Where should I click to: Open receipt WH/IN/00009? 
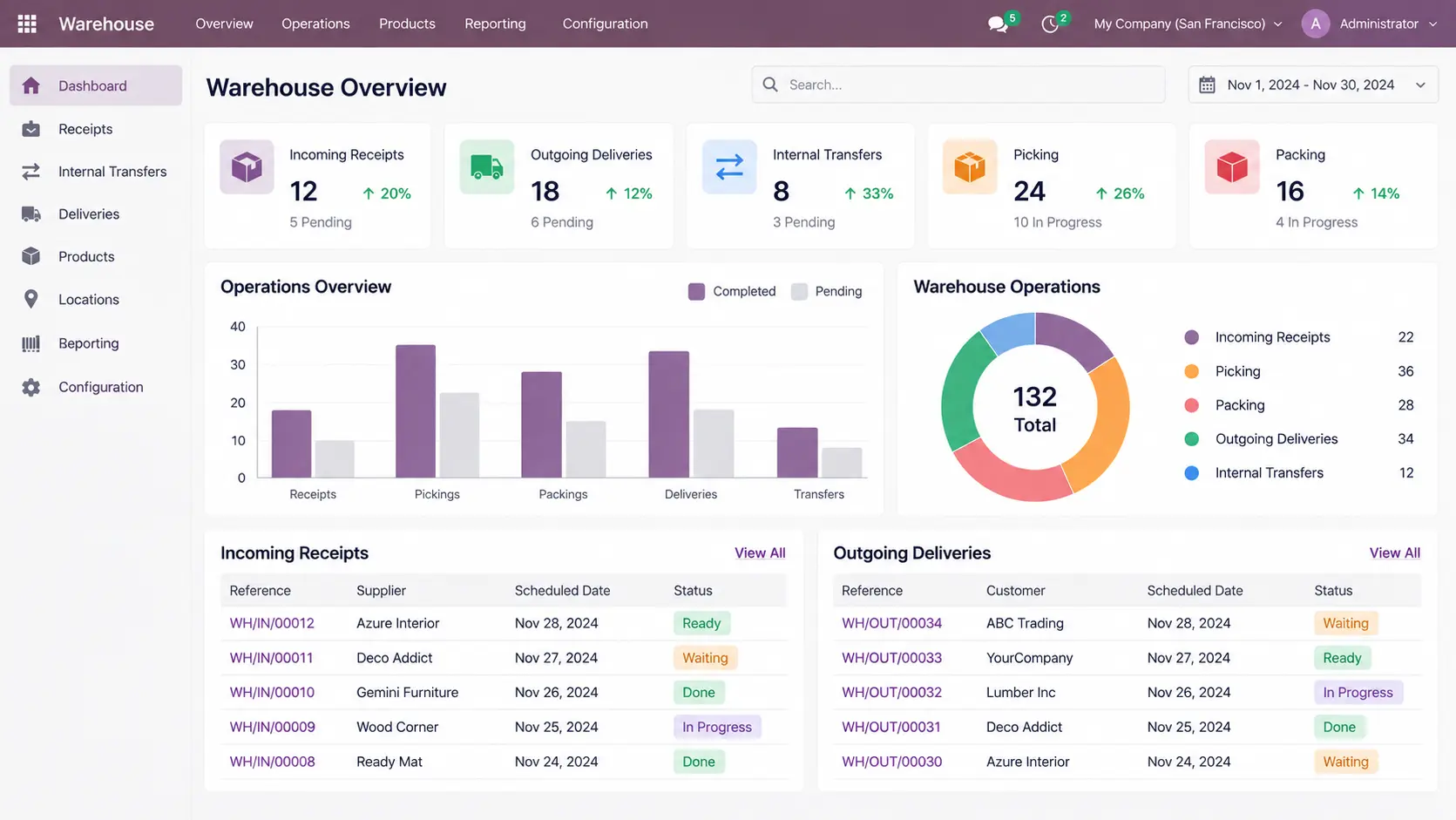272,727
